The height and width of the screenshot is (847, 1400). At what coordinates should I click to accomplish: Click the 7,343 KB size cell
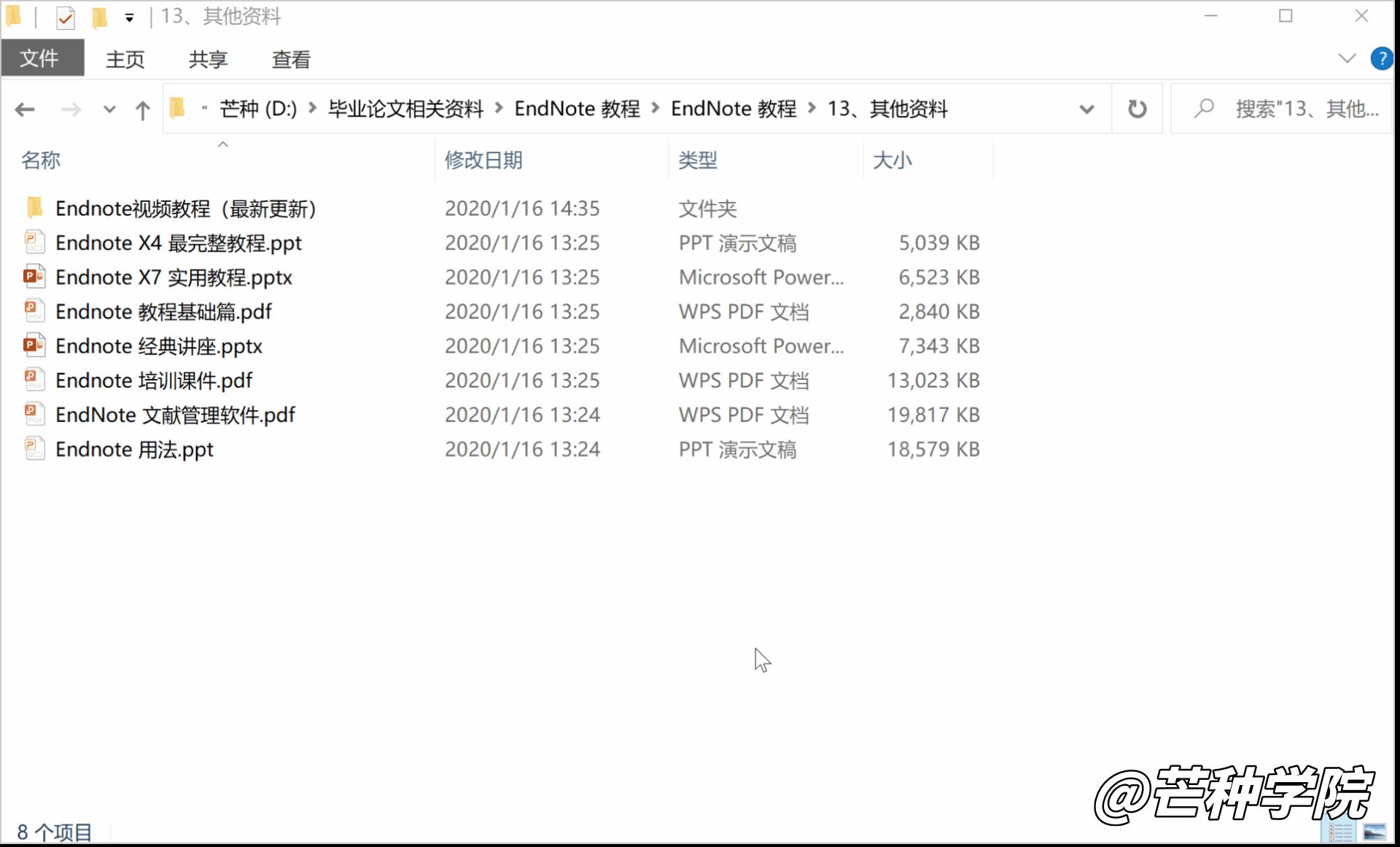click(939, 346)
